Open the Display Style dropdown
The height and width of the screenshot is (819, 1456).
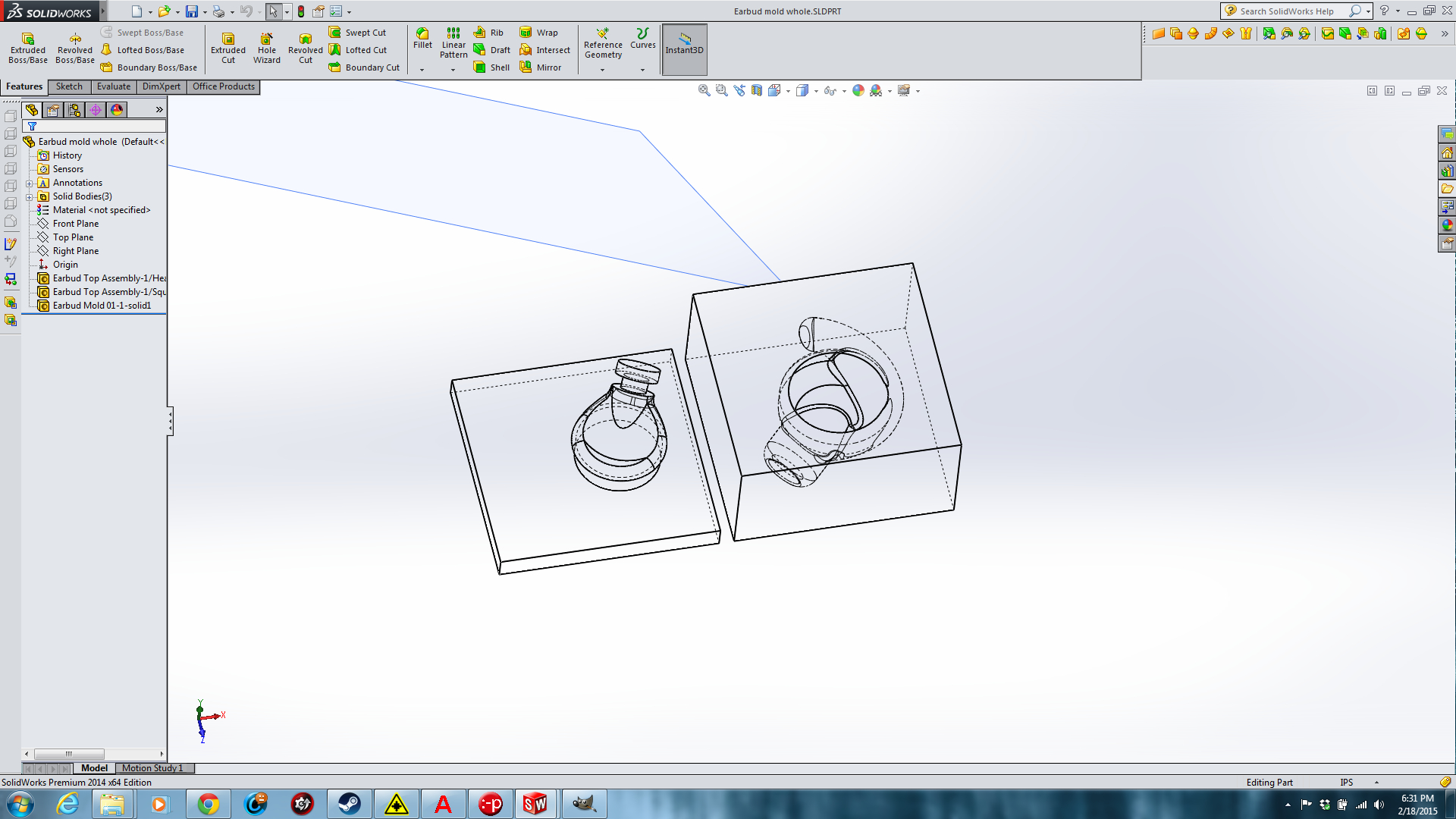(x=816, y=91)
